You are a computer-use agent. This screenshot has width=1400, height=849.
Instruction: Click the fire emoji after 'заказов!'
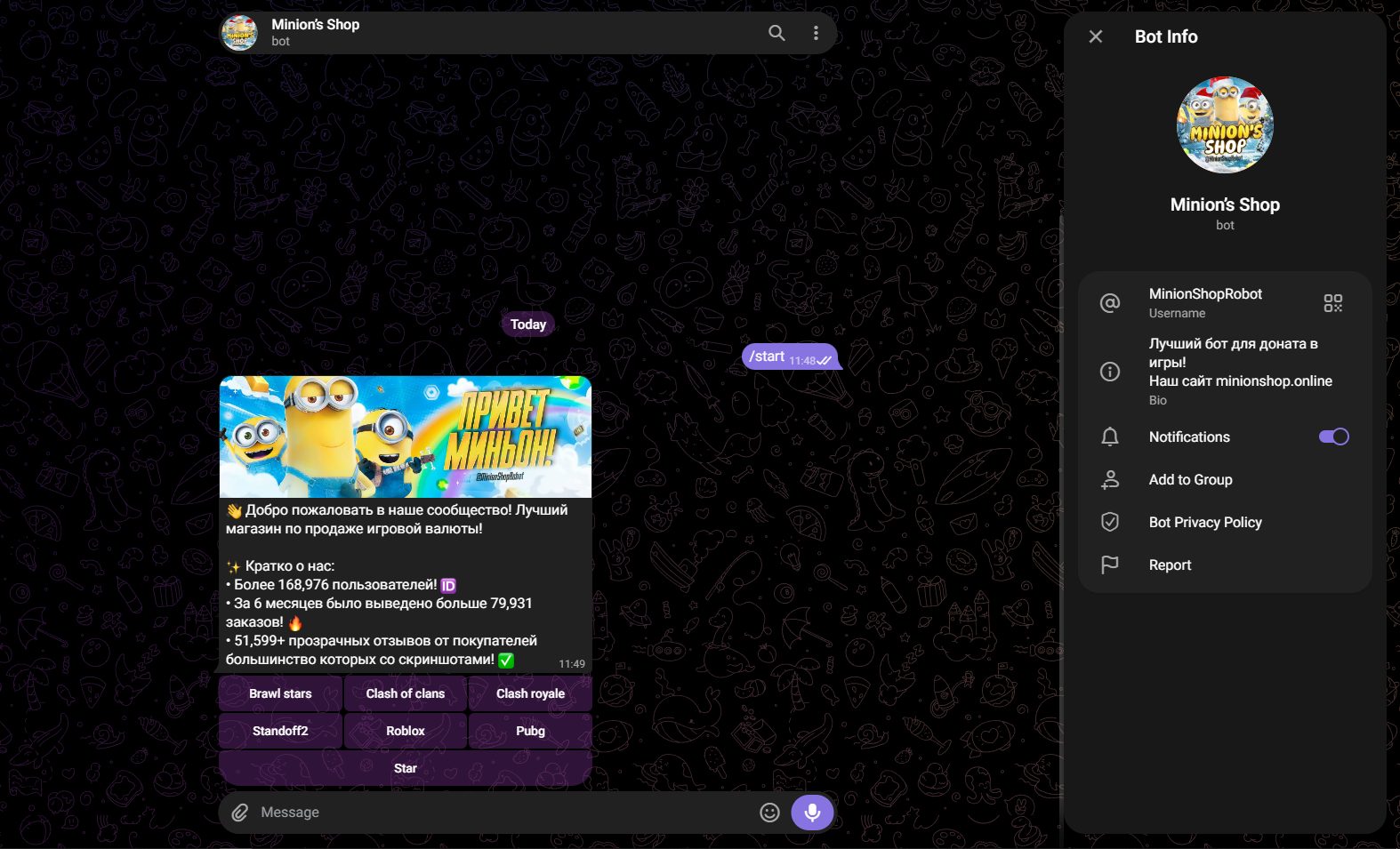[x=295, y=622]
